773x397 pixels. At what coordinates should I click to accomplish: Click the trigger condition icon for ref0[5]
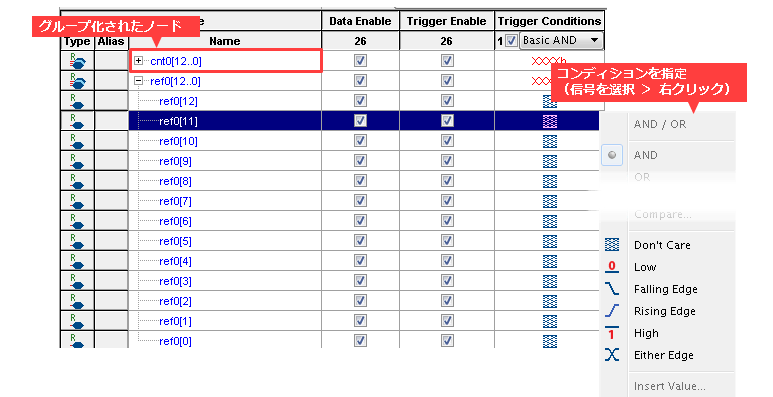click(550, 241)
